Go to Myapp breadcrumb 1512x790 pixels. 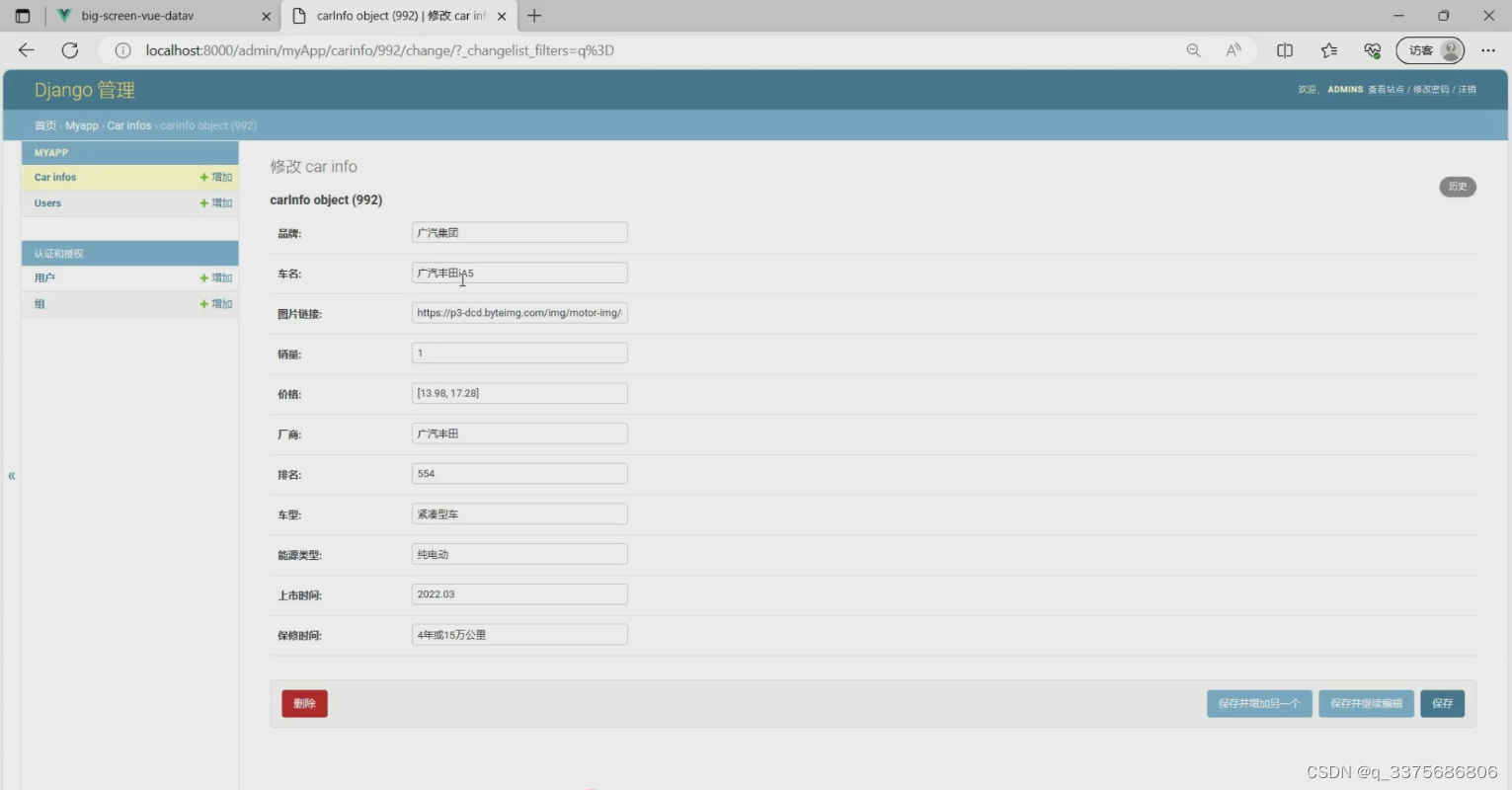coord(82,125)
